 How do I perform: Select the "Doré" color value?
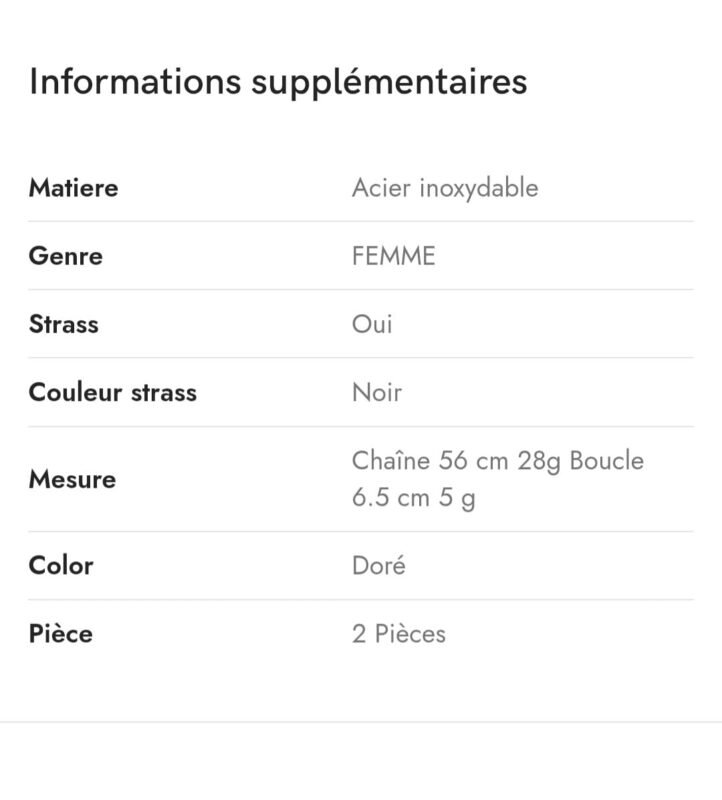tap(378, 565)
